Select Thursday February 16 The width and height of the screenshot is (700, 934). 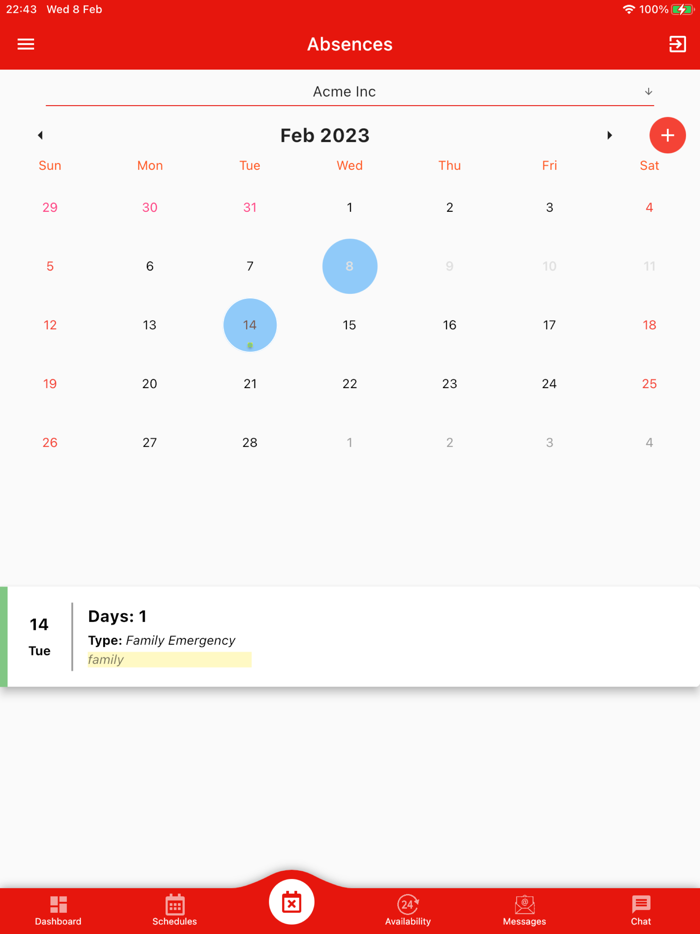[x=449, y=325]
